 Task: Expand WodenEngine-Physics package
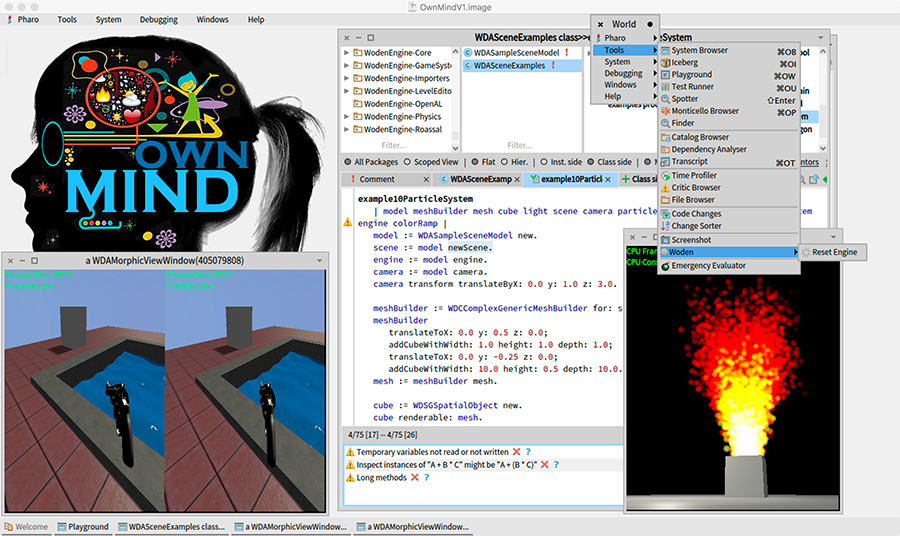click(347, 116)
